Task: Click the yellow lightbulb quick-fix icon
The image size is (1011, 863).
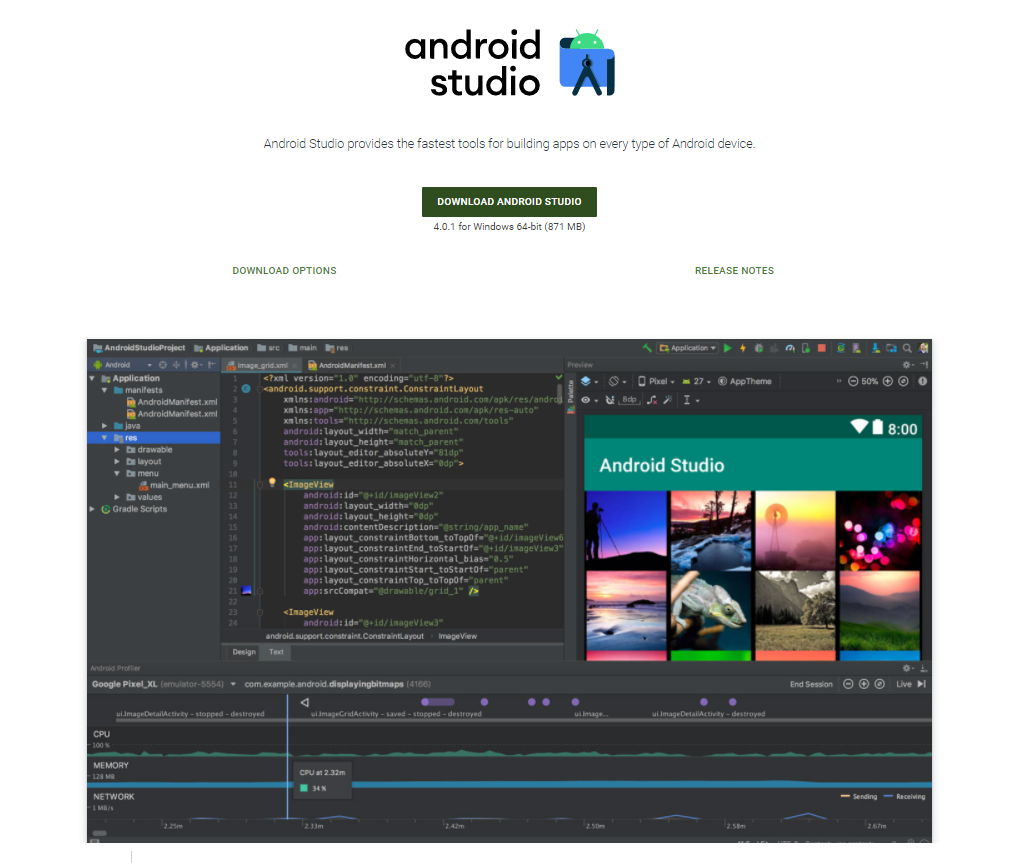Action: 272,482
